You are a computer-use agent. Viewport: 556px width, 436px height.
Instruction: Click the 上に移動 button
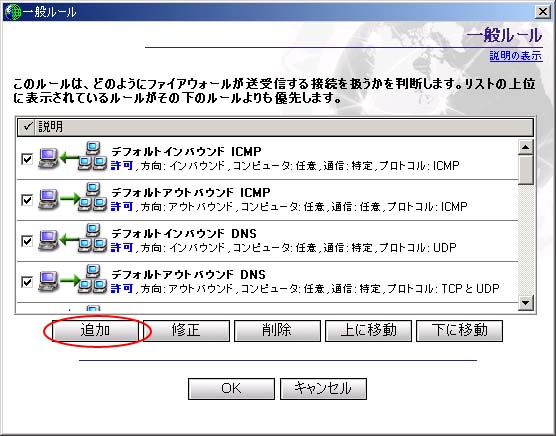tap(368, 331)
